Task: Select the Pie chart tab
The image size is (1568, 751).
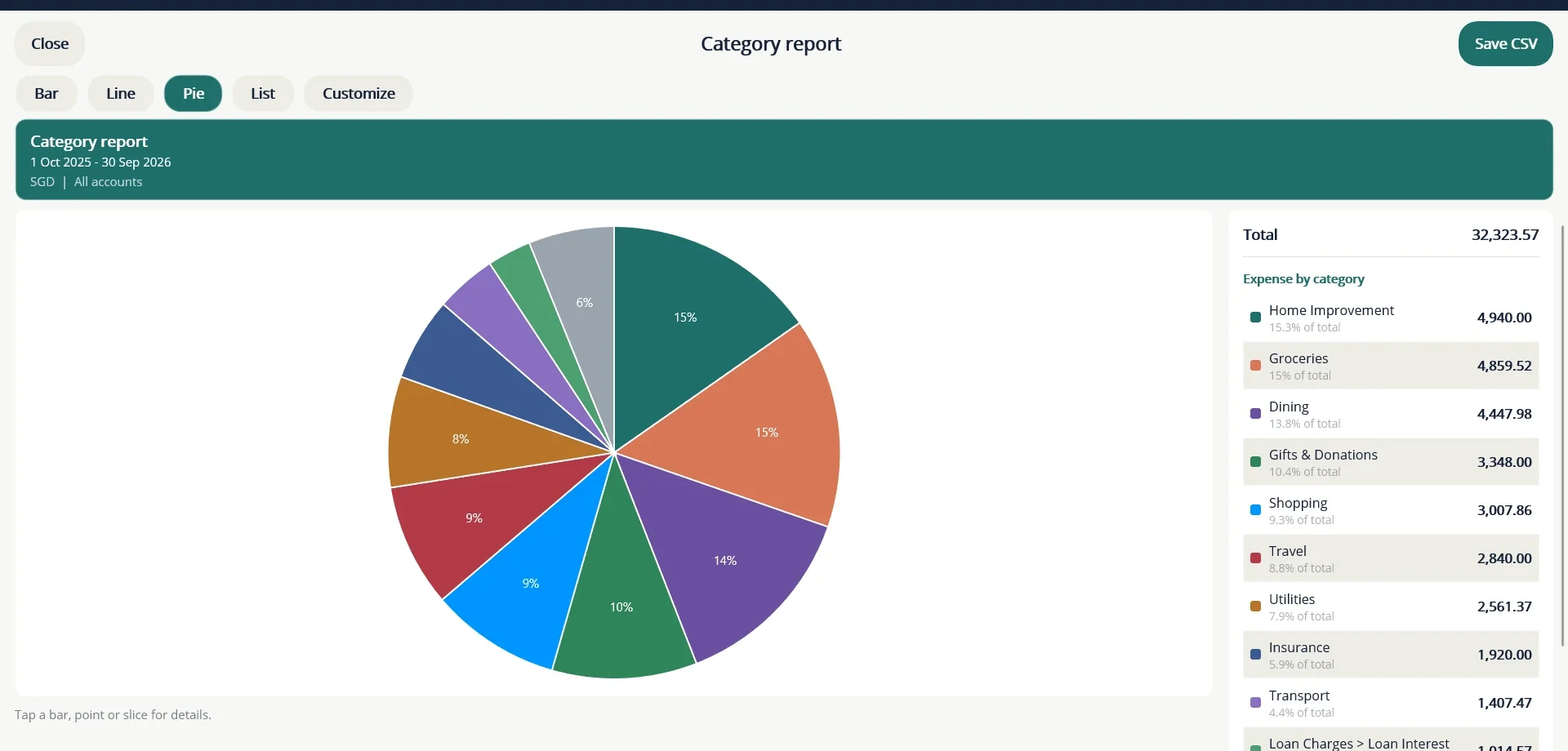Action: coord(194,94)
